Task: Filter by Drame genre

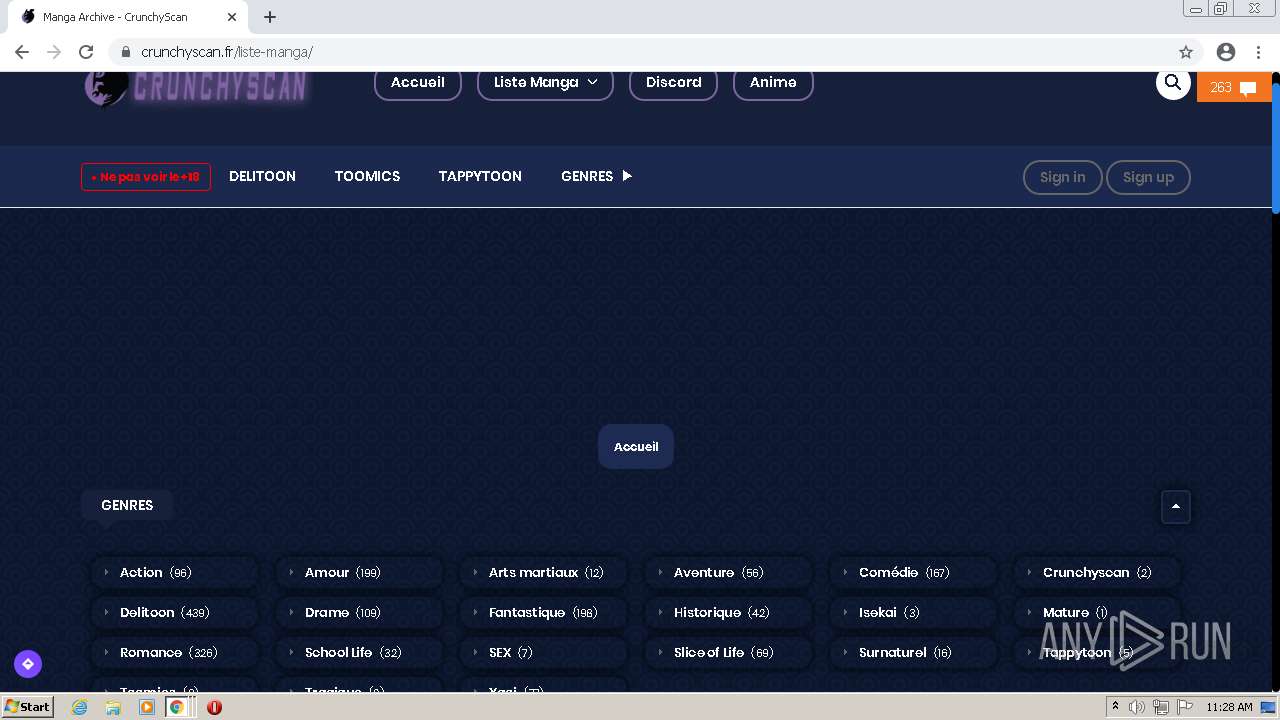Action: click(360, 612)
